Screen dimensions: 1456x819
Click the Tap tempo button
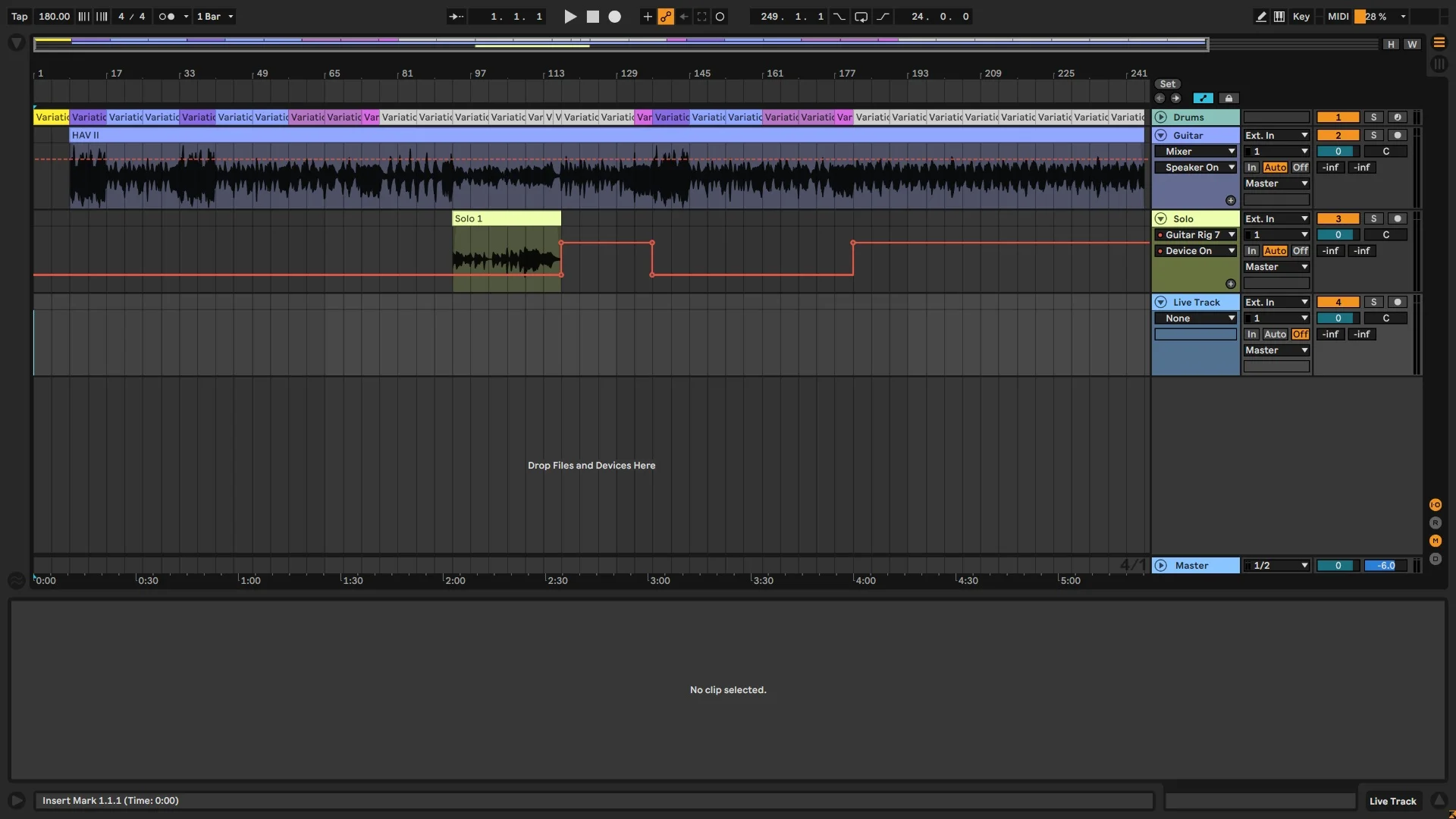(x=19, y=16)
